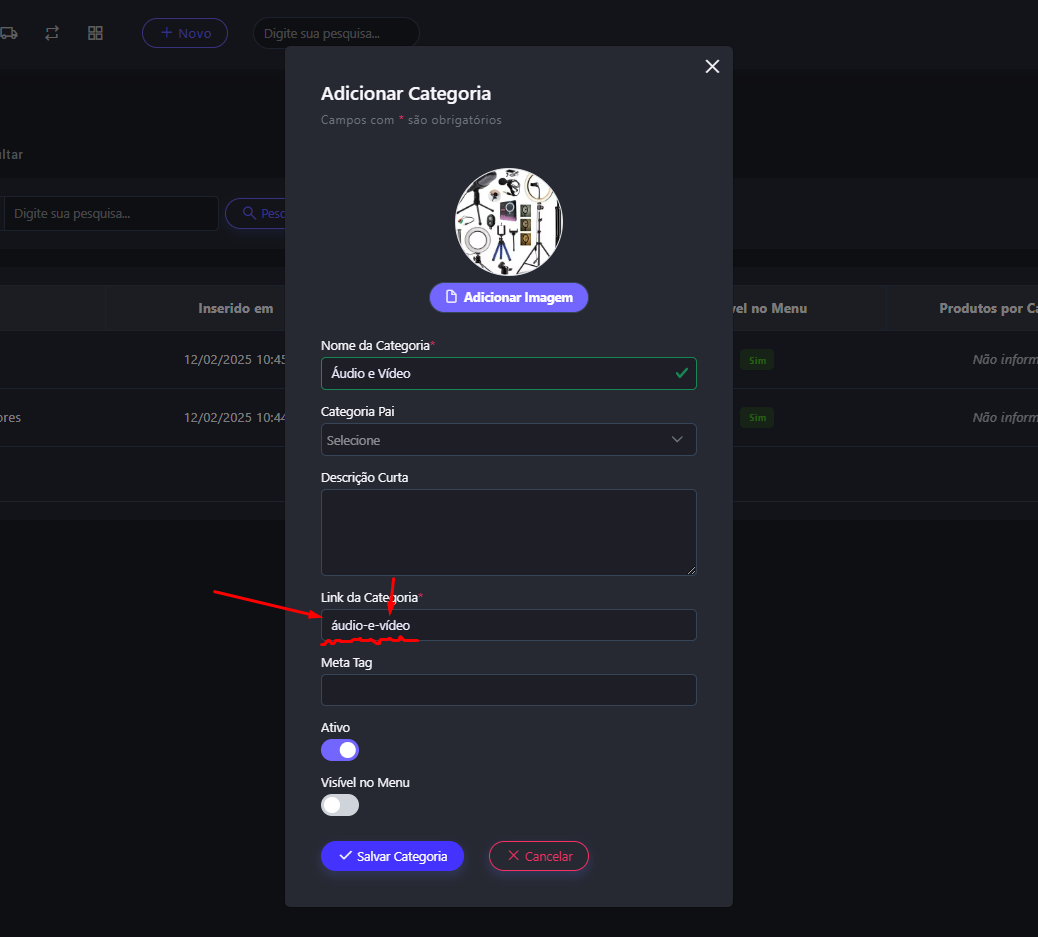Click the Inserido em column header

[235, 308]
